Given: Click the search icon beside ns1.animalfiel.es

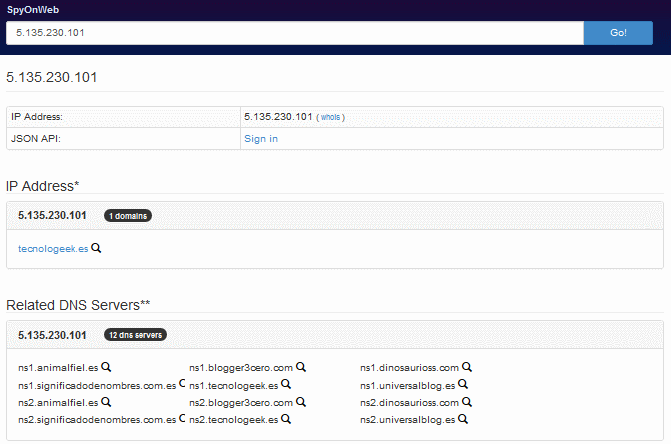Looking at the screenshot, I should point(106,367).
